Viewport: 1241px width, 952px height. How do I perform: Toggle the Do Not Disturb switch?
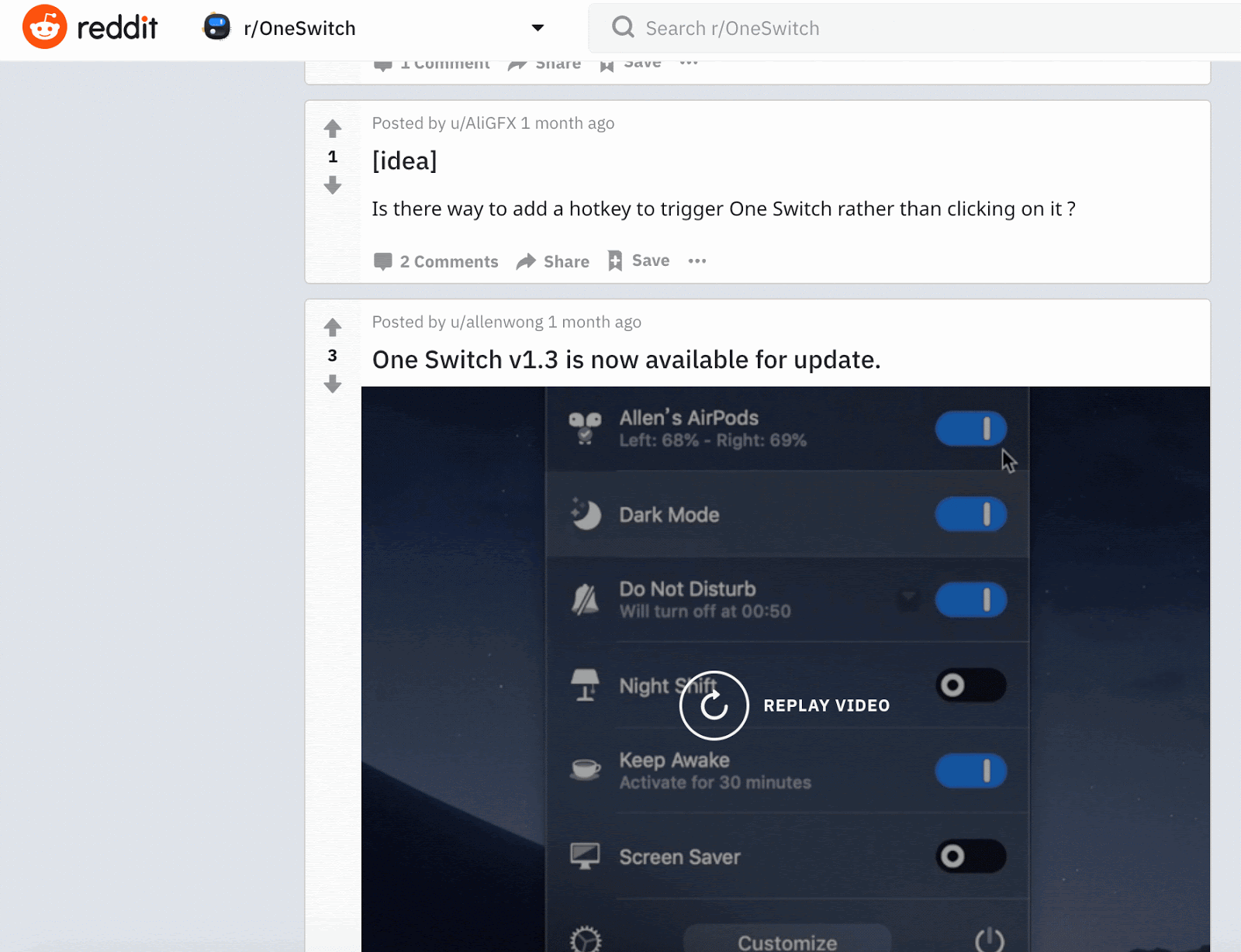point(971,600)
